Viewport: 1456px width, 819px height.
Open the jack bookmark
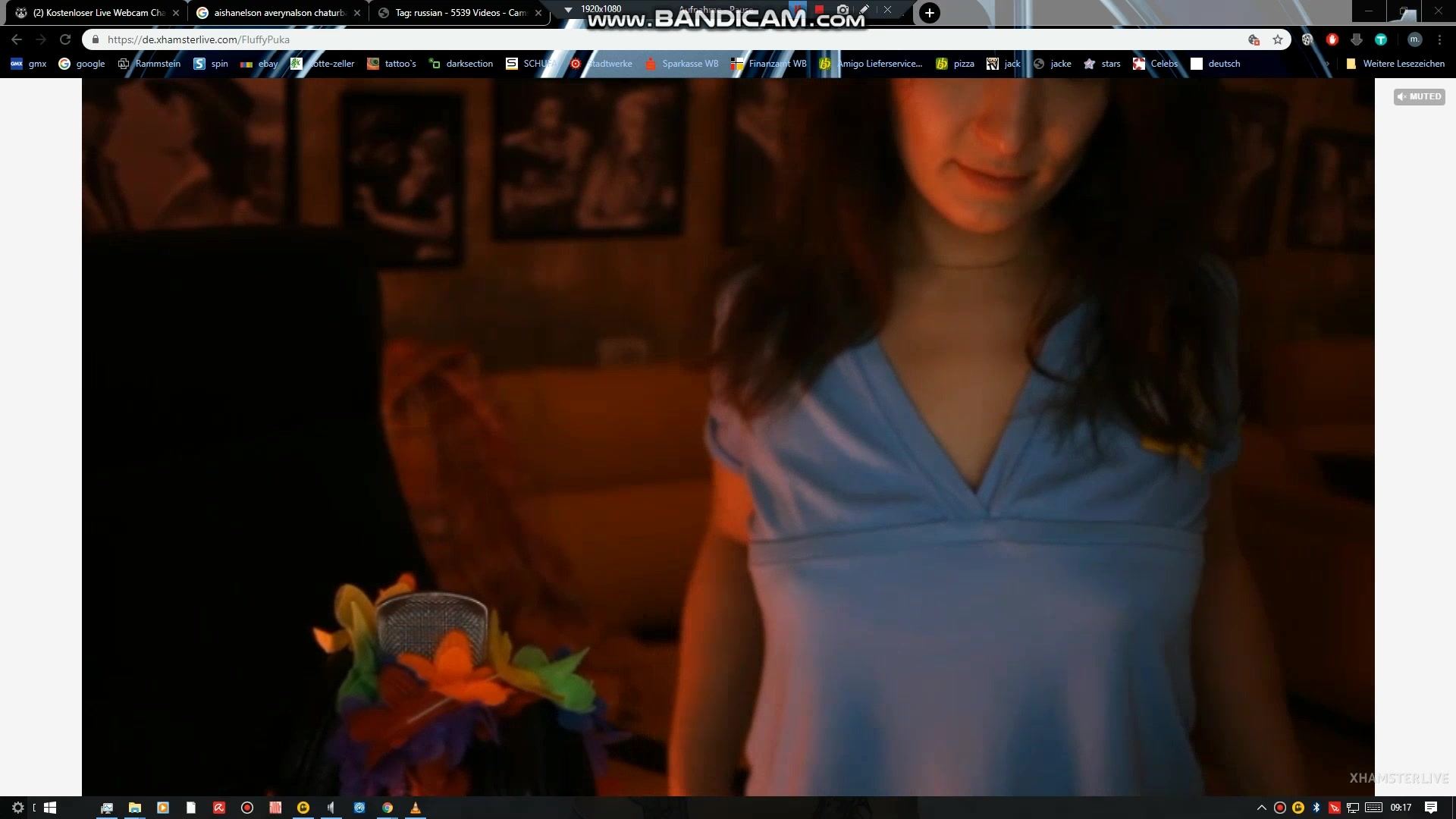click(1003, 64)
